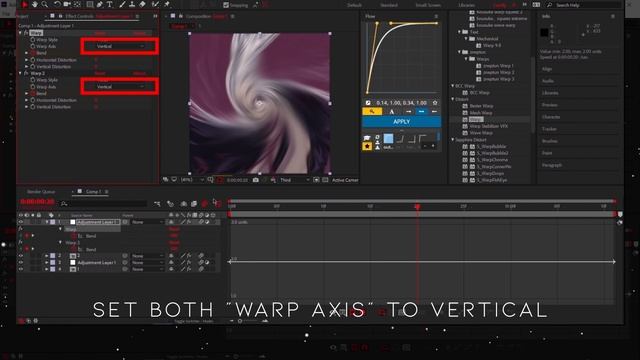
Task: Click the Flow panel favorite star icon
Action: tap(435, 103)
